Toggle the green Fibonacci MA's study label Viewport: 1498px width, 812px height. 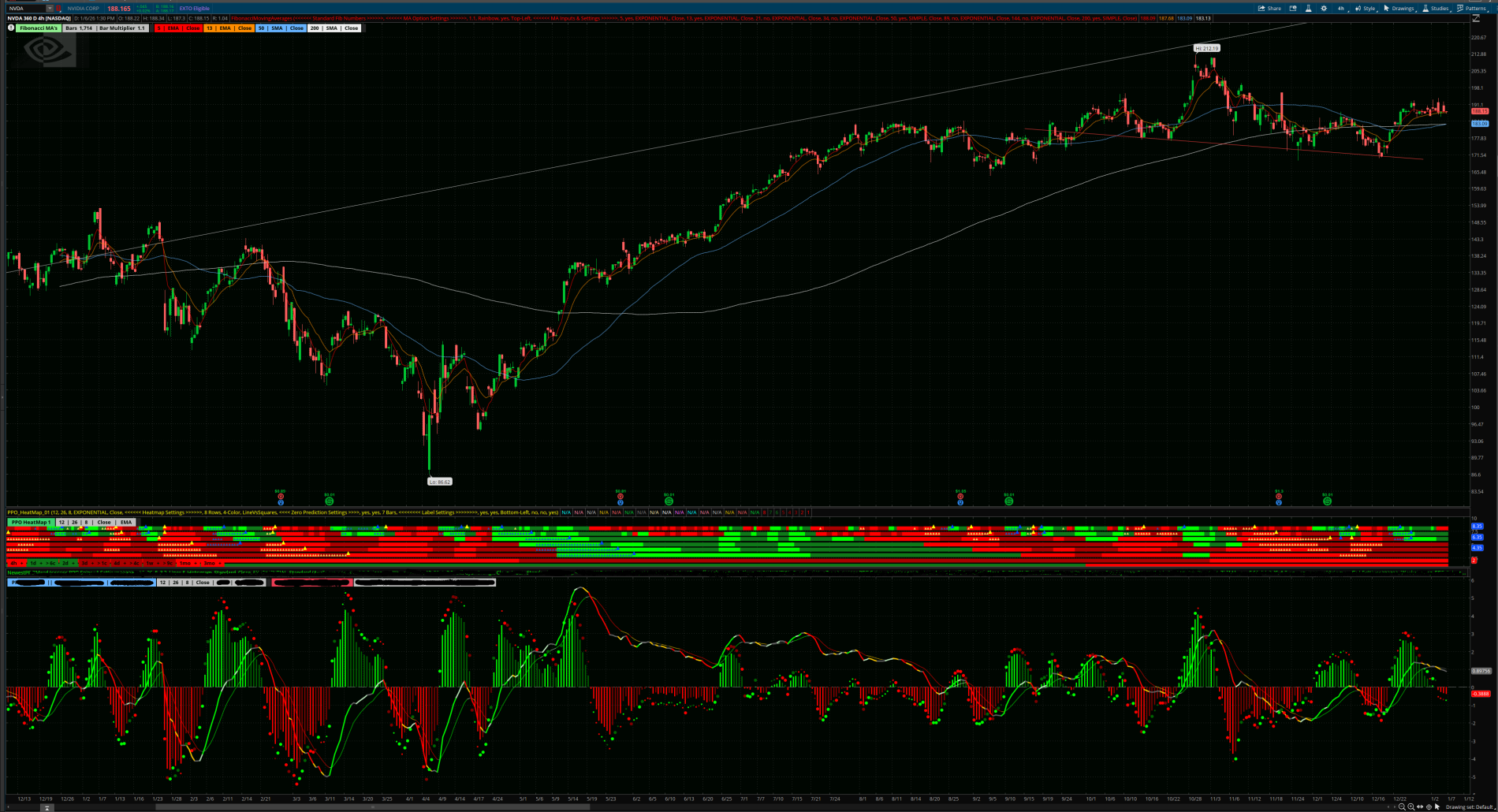tap(38, 28)
